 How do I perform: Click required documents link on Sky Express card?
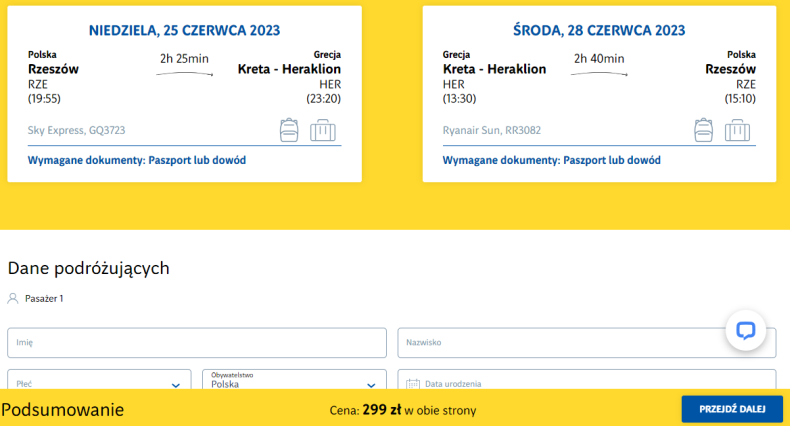(137, 160)
